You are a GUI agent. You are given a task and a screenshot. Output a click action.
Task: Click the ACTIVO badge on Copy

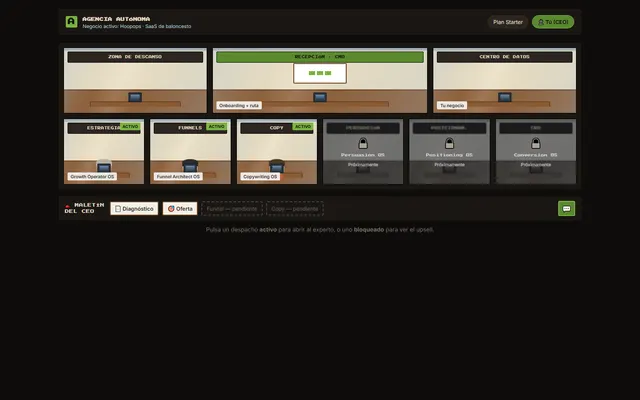tap(303, 127)
